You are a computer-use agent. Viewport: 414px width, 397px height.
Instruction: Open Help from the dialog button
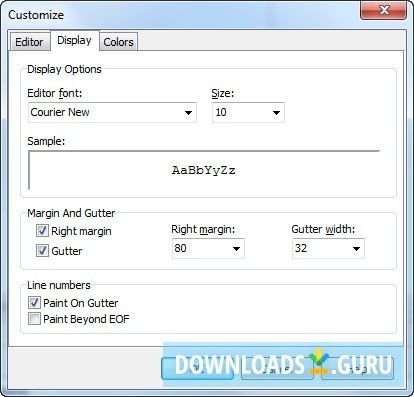pyautogui.click(x=357, y=368)
